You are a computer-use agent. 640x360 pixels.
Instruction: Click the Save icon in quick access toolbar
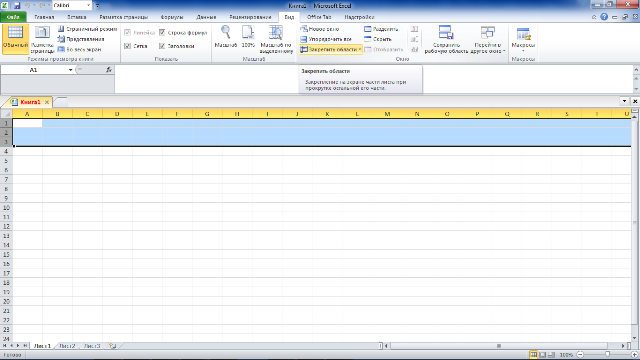click(17, 6)
